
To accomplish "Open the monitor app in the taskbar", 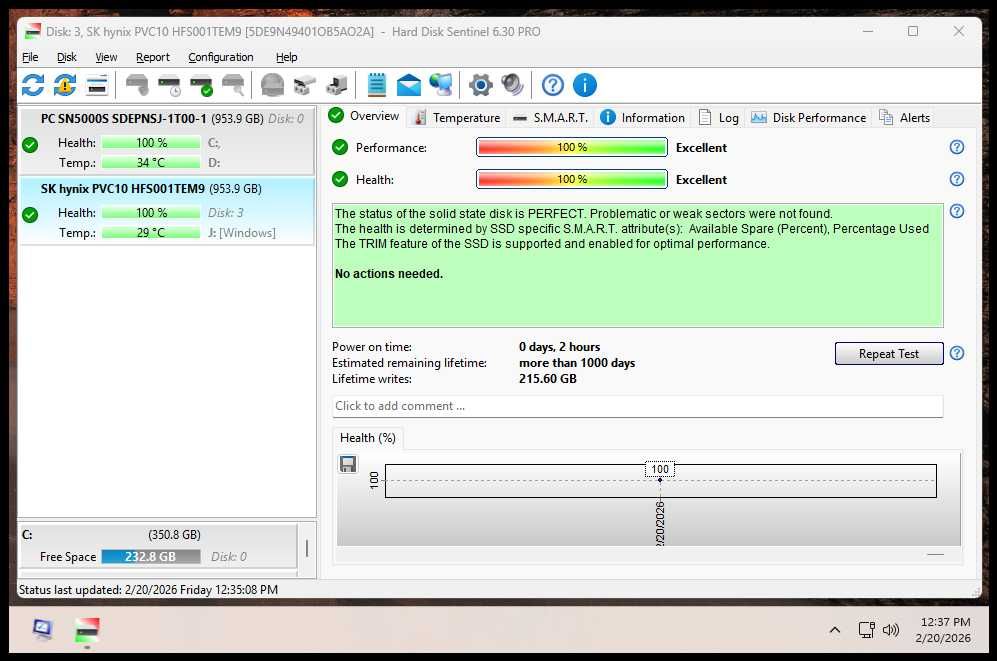I will 42,630.
